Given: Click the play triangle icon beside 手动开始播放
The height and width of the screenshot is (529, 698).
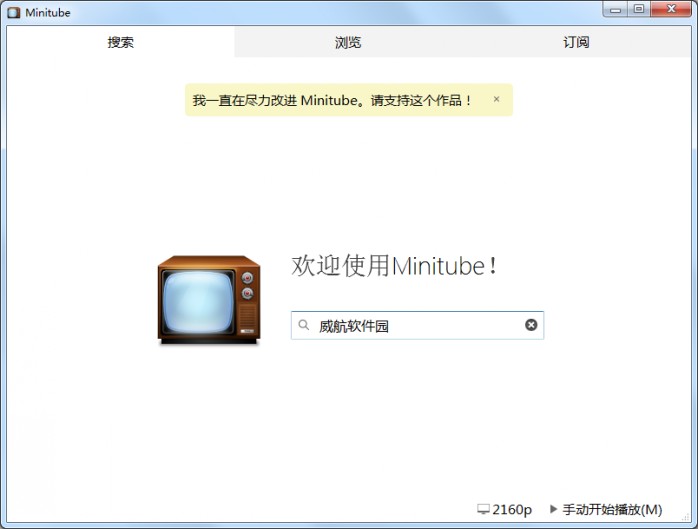Looking at the screenshot, I should (x=553, y=509).
